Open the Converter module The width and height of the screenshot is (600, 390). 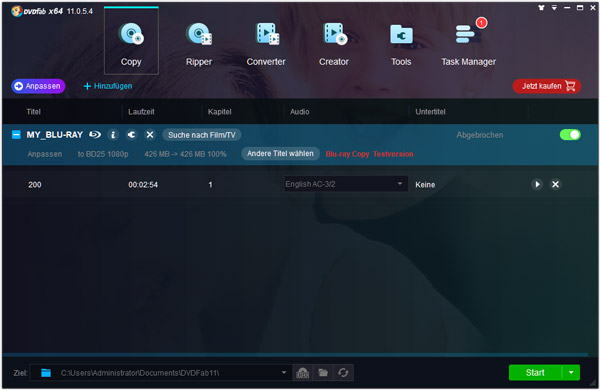point(266,44)
